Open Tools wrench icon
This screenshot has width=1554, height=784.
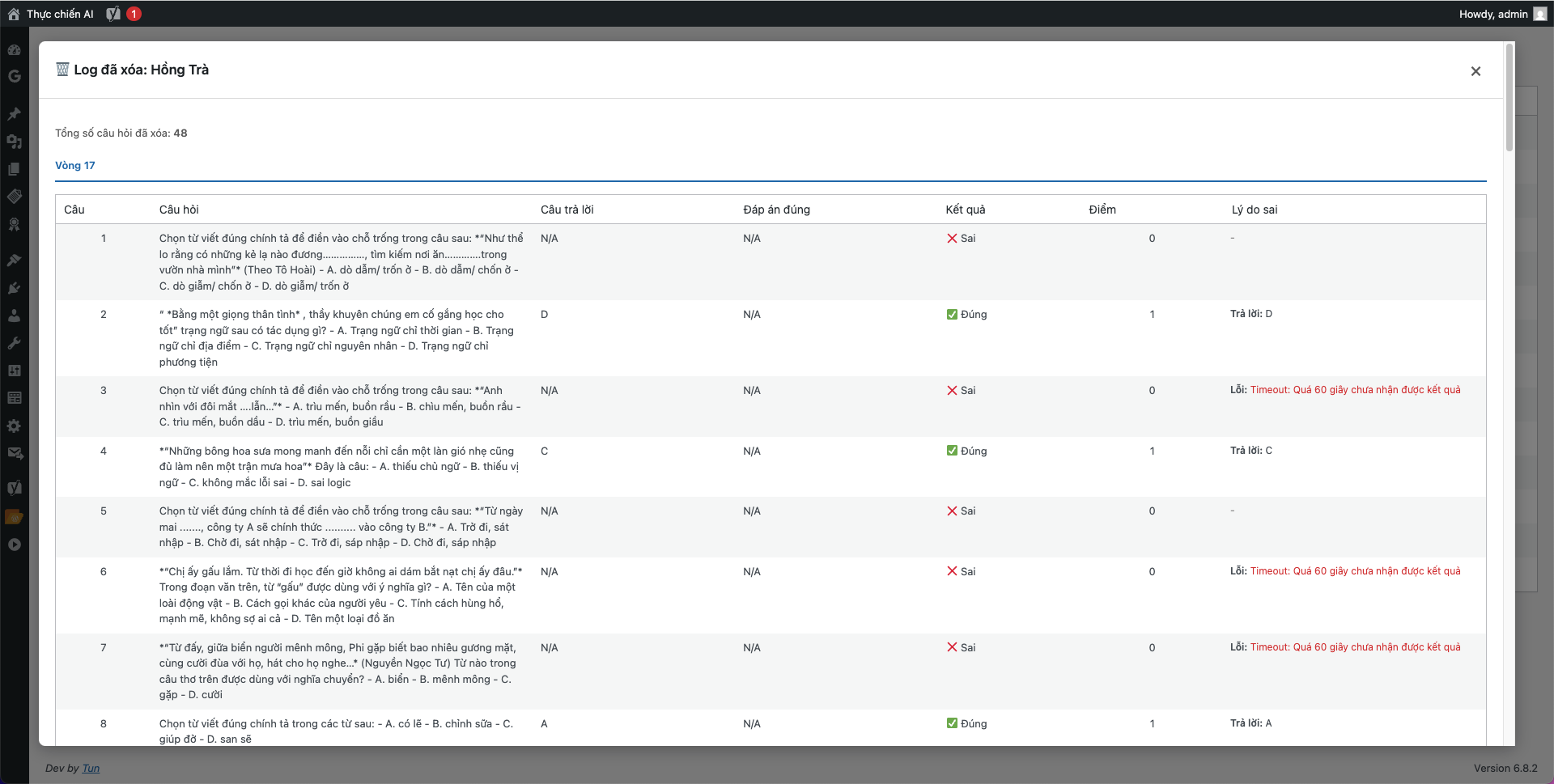pos(14,343)
